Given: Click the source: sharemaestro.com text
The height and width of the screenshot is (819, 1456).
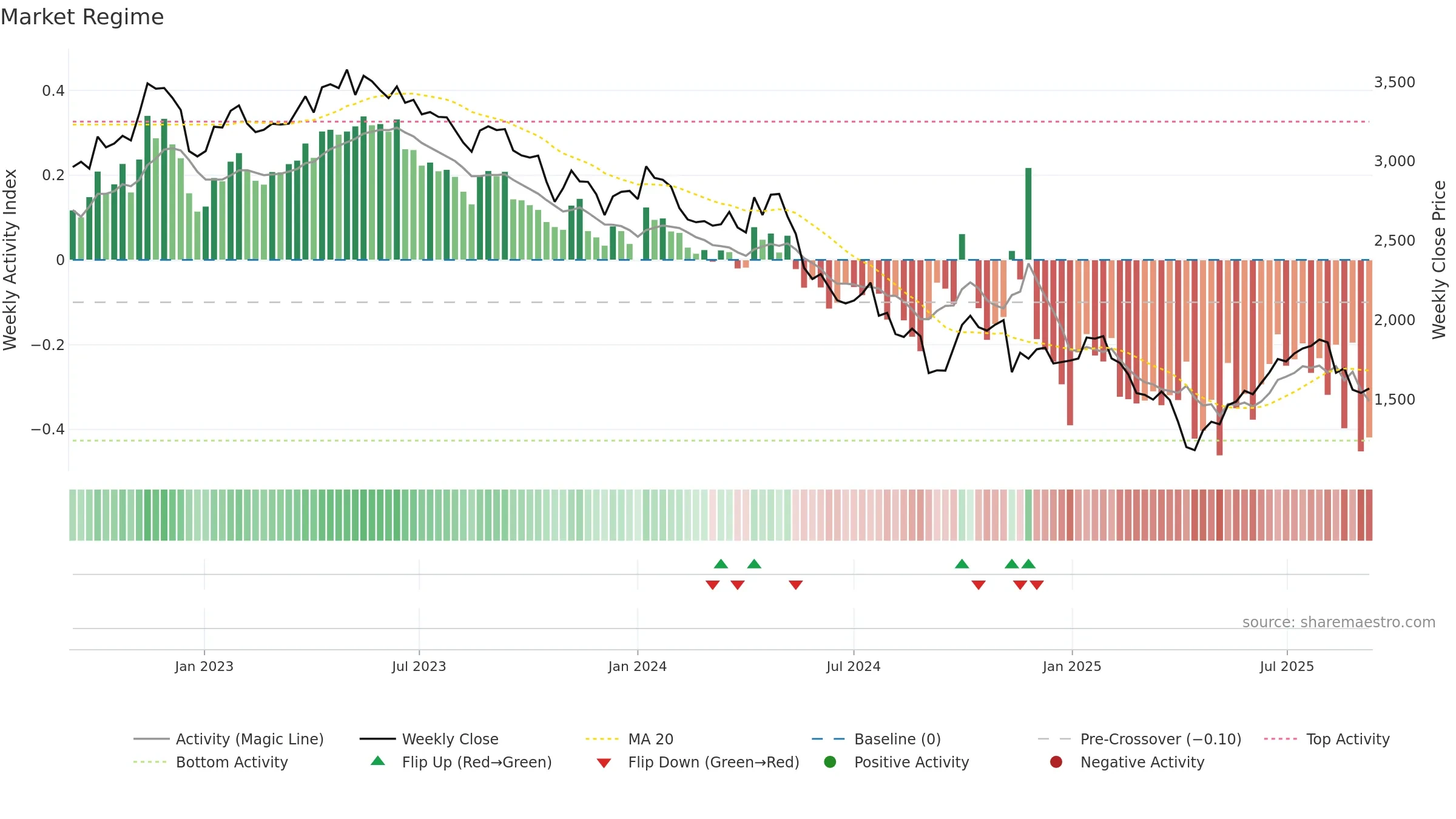Looking at the screenshot, I should (1339, 622).
